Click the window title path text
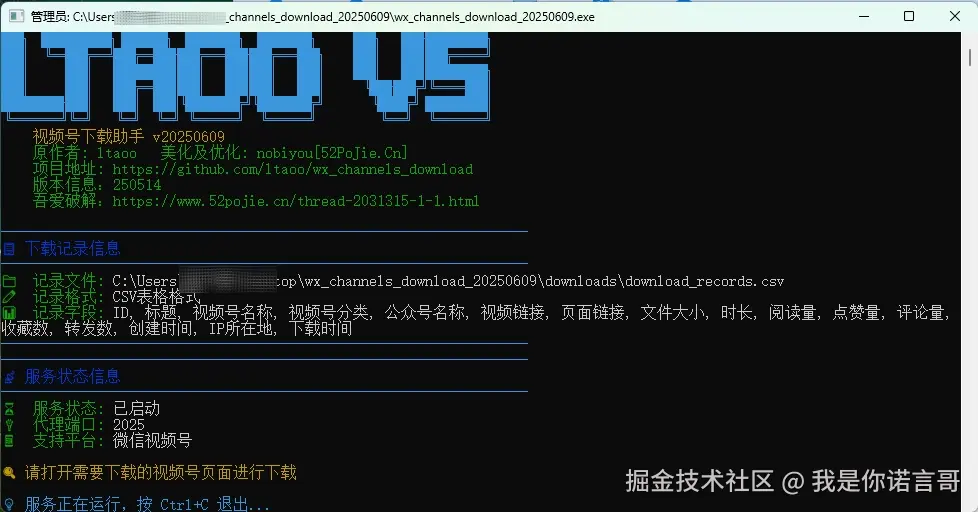Image resolution: width=978 pixels, height=512 pixels. click(312, 17)
